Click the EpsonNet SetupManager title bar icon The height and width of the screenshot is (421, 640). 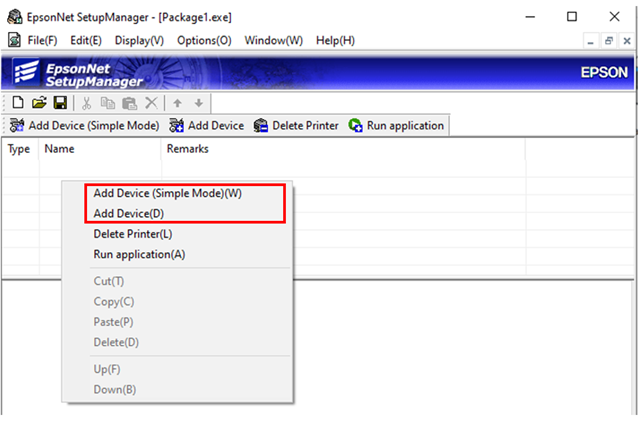pos(15,17)
